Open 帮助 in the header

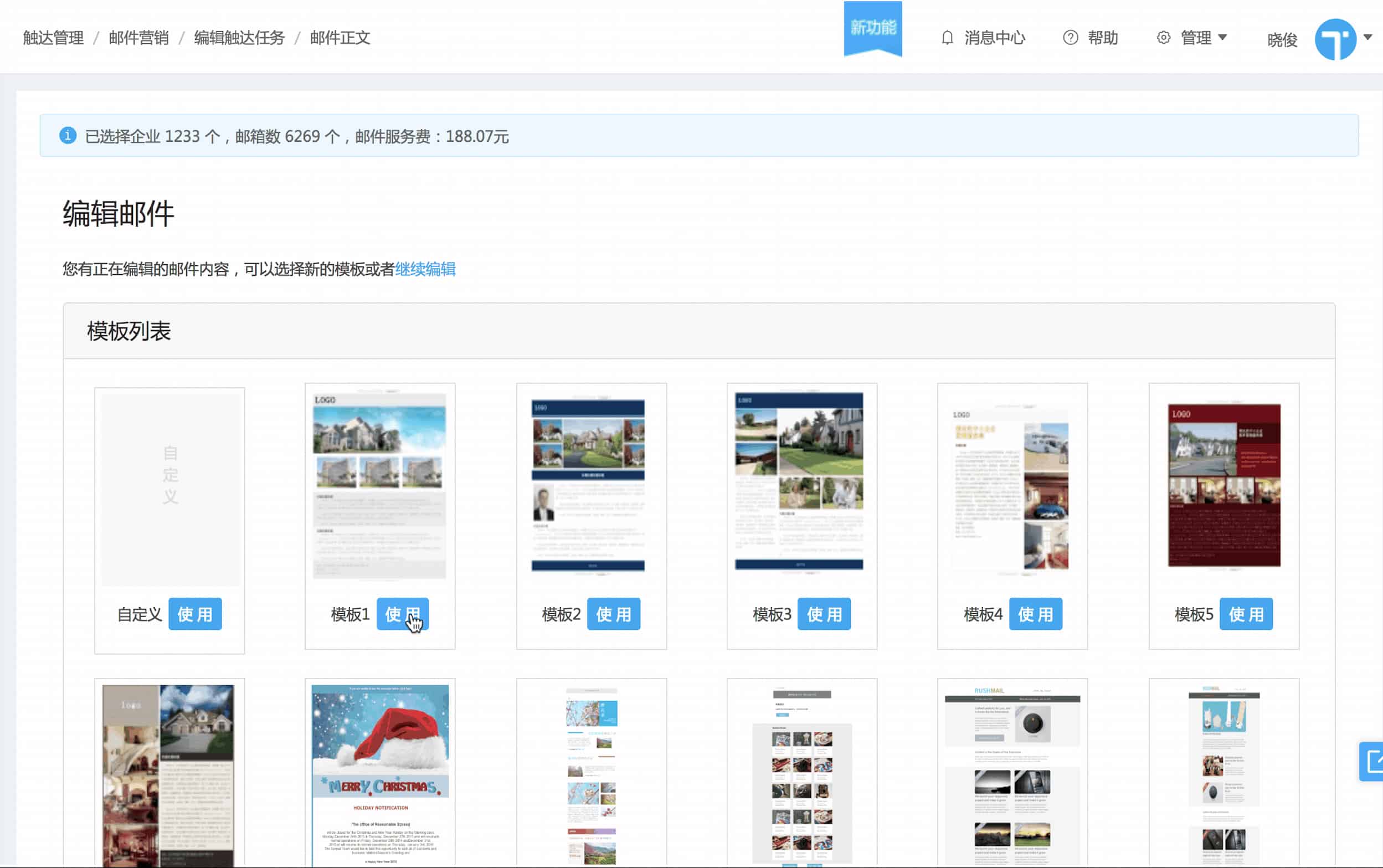(x=1102, y=38)
